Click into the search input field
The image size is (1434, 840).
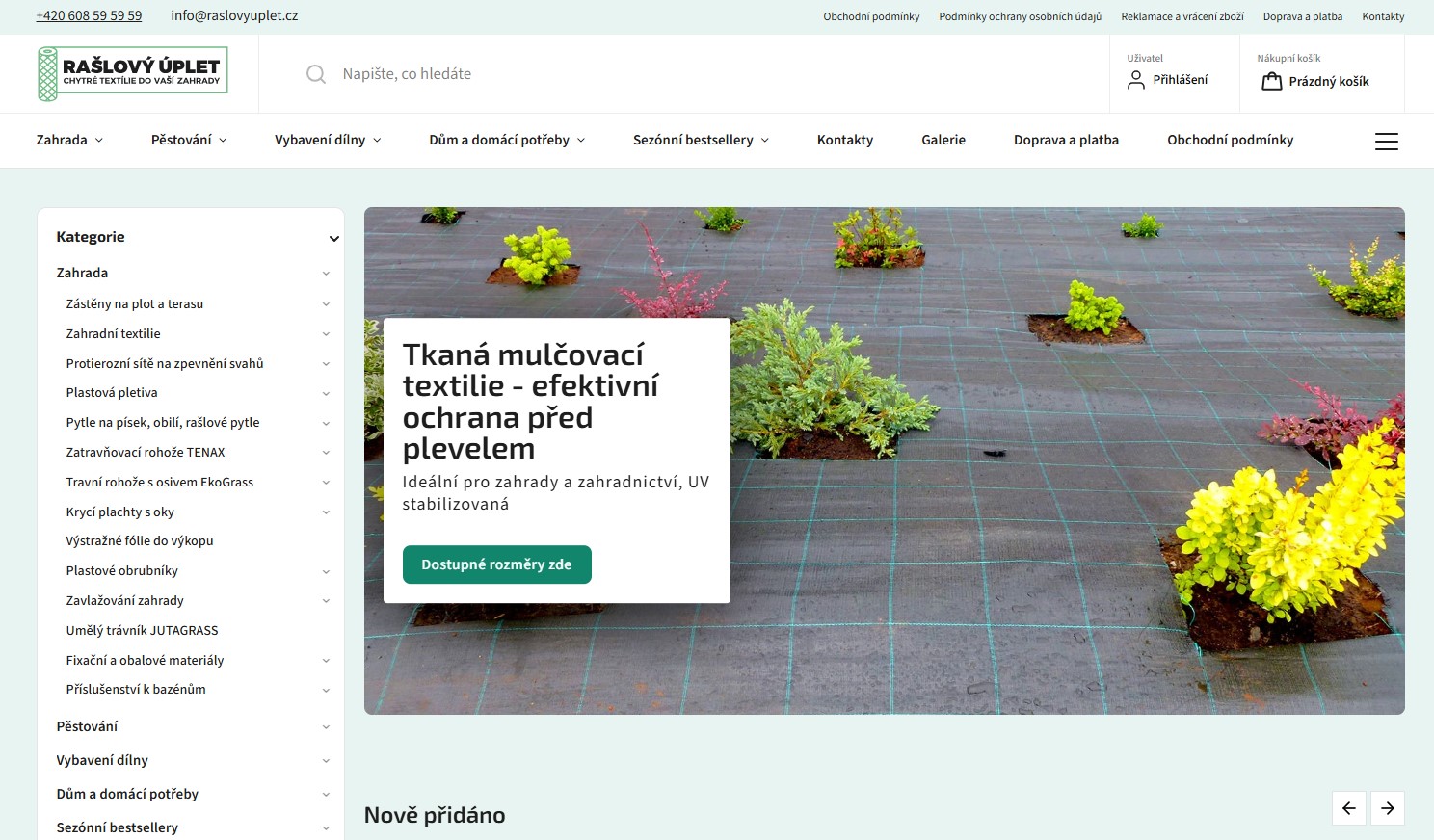click(675, 74)
